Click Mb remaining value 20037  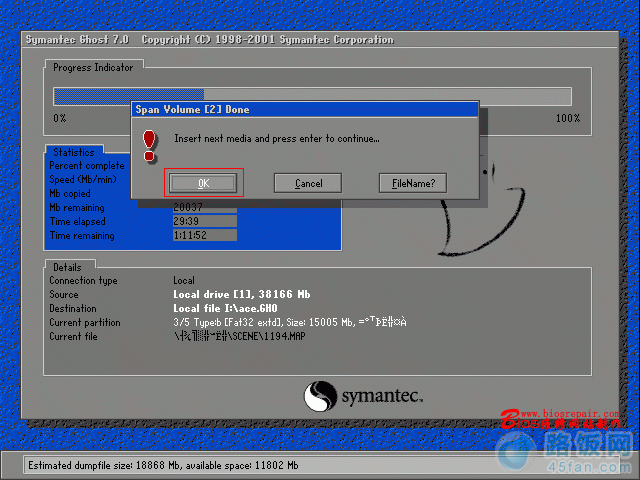tap(205, 207)
